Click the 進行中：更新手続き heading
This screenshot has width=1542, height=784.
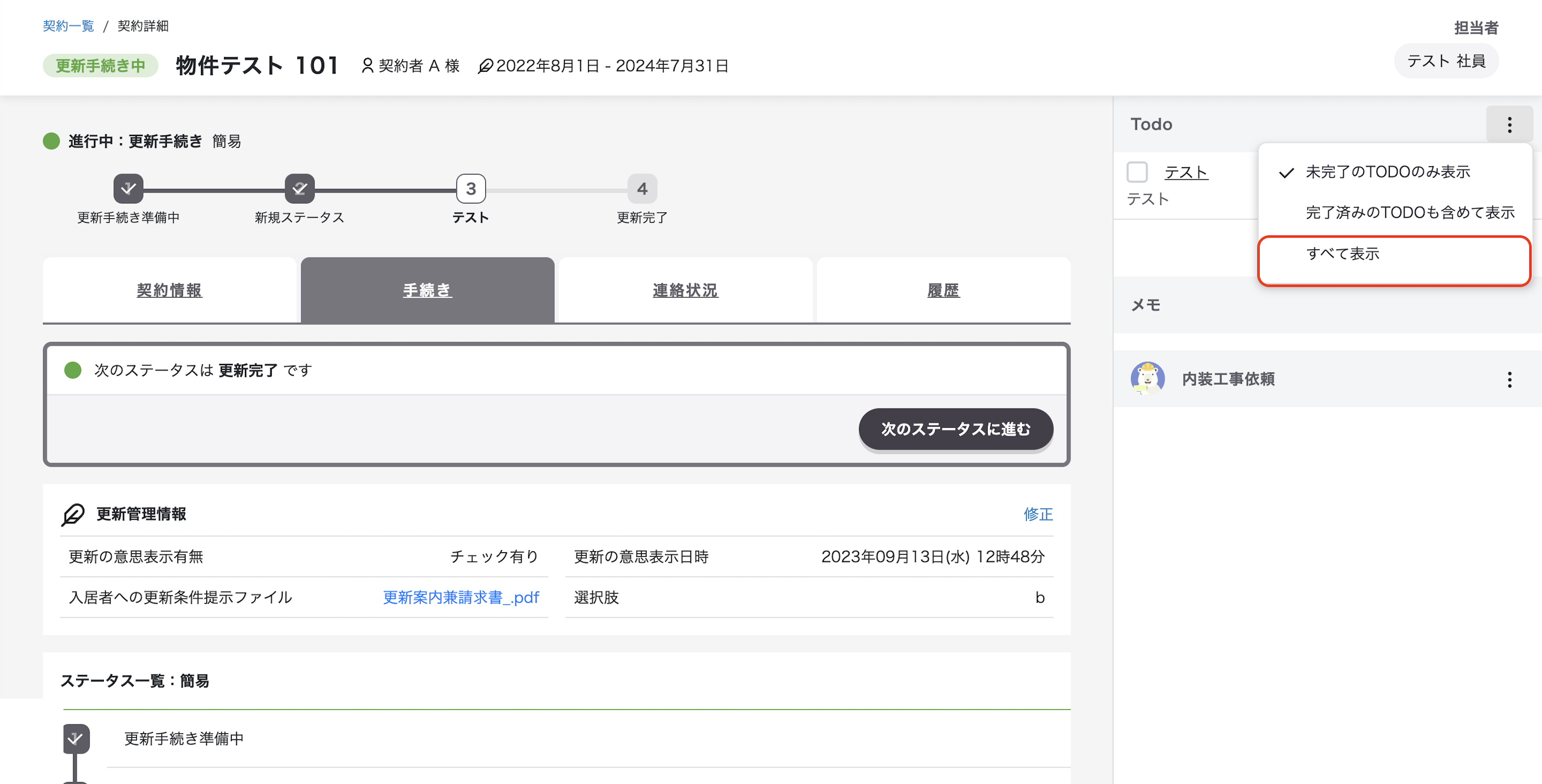(x=135, y=141)
